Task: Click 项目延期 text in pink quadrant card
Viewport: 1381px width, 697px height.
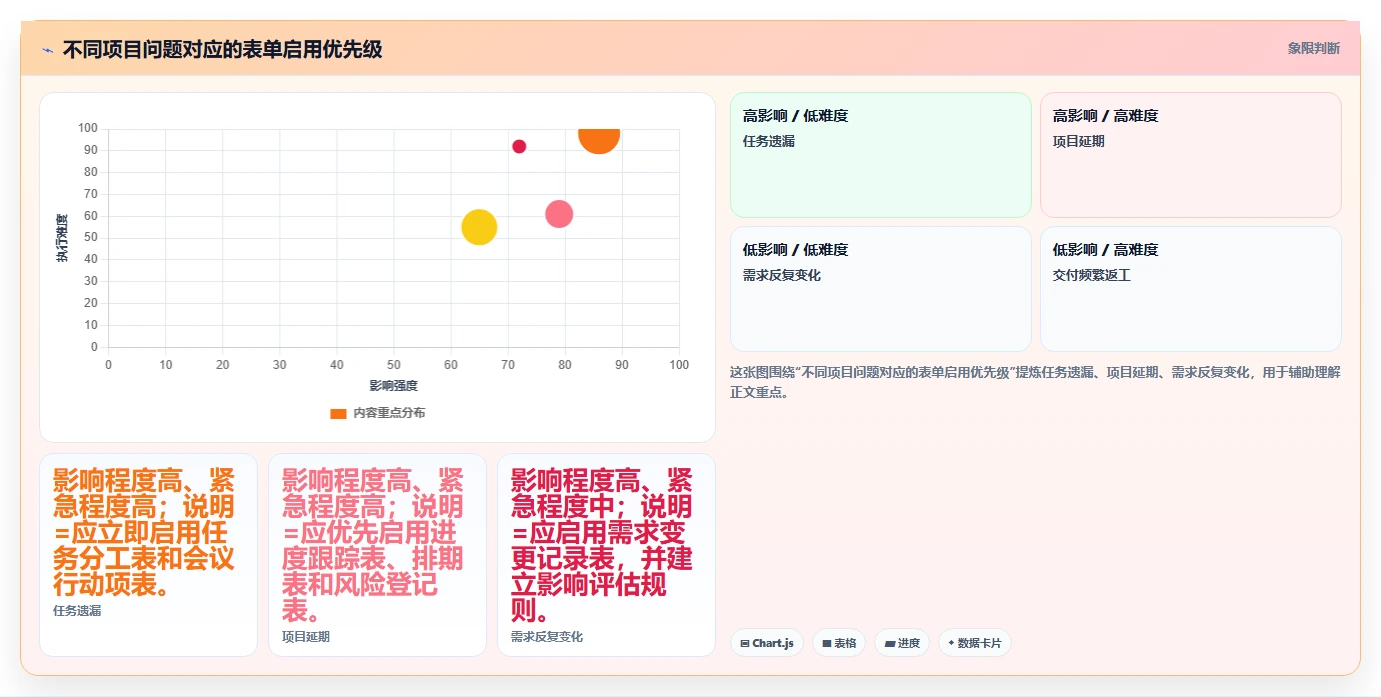Action: (1079, 141)
